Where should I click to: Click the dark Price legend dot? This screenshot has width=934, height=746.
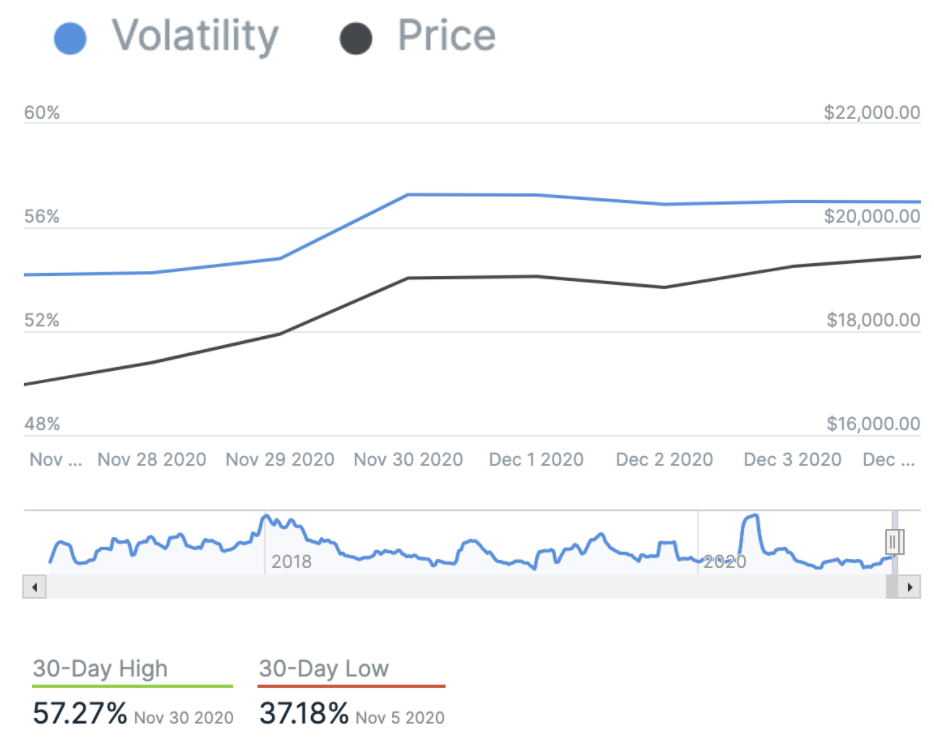pos(356,39)
